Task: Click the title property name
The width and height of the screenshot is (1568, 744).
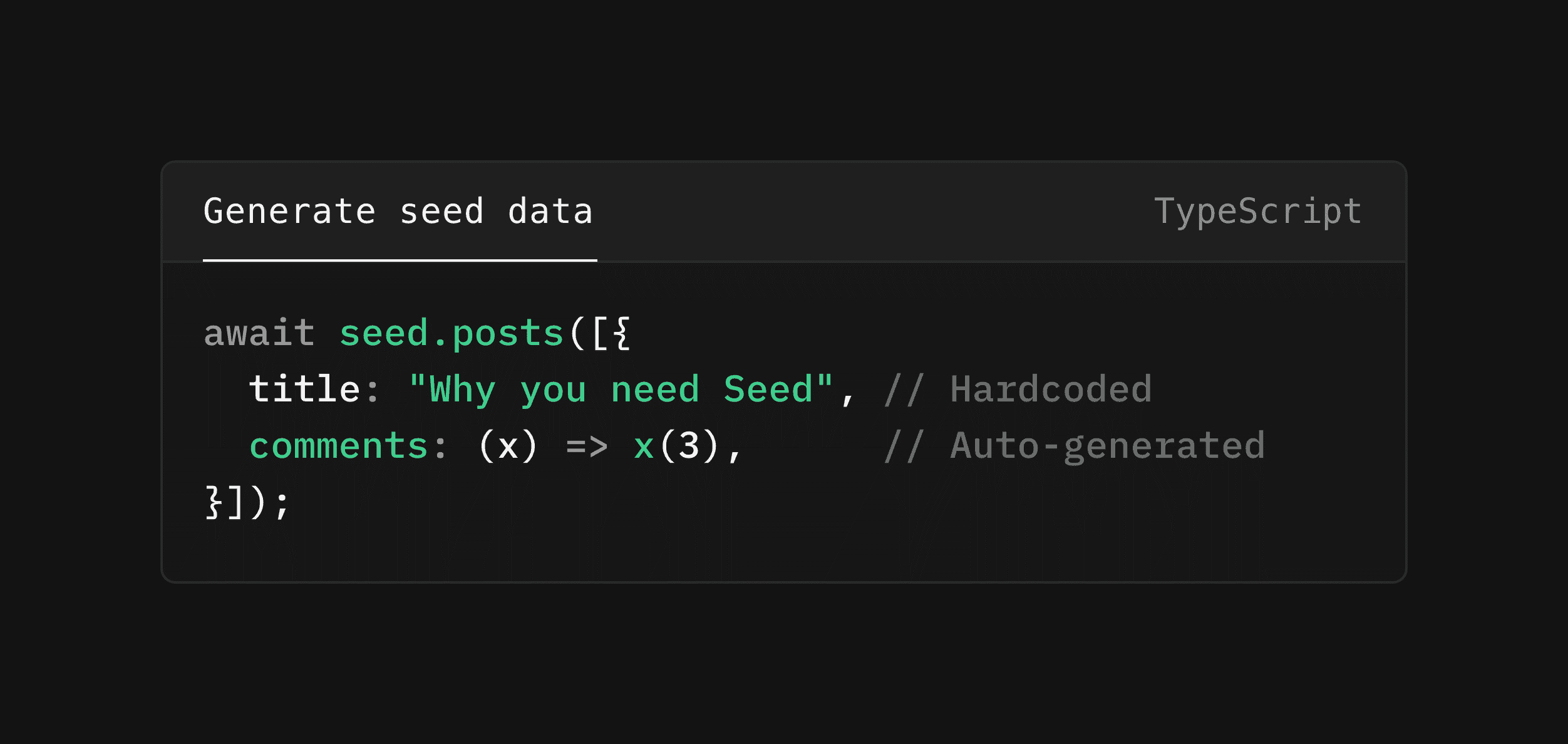Action: (x=304, y=389)
